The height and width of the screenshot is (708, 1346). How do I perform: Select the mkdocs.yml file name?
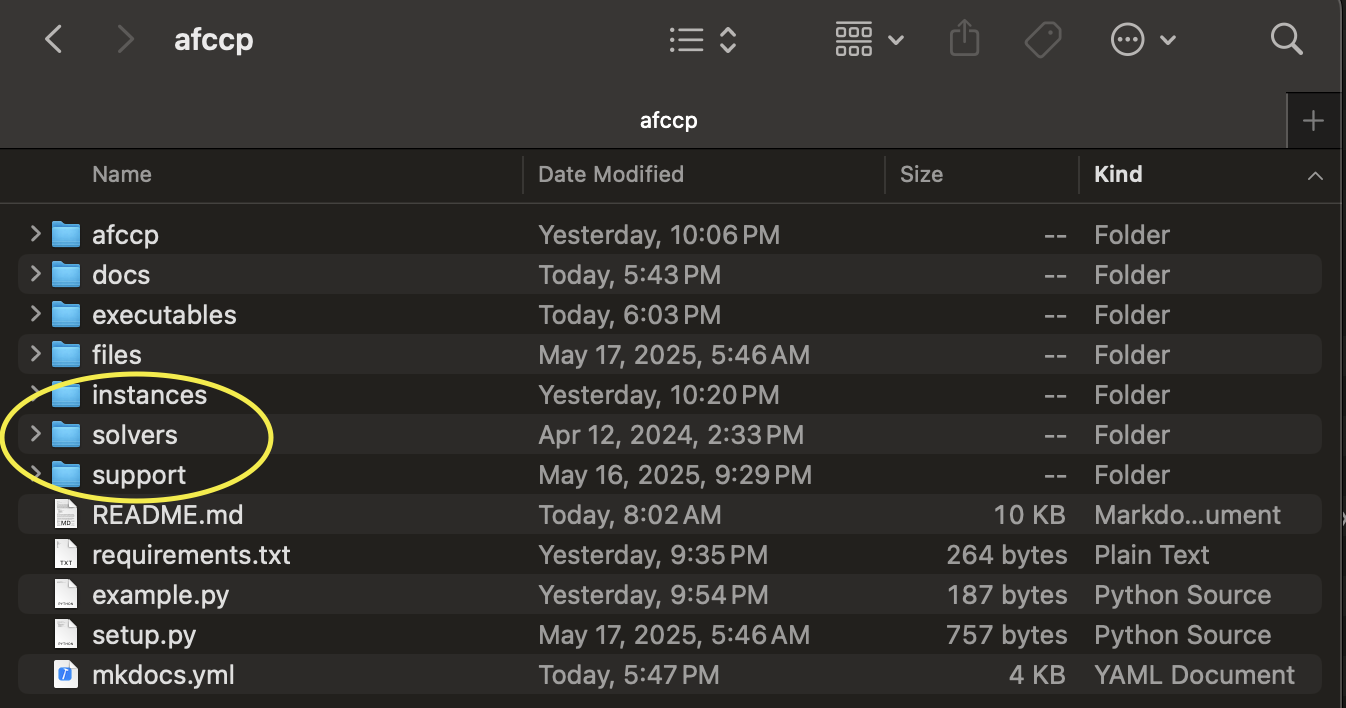pyautogui.click(x=163, y=675)
